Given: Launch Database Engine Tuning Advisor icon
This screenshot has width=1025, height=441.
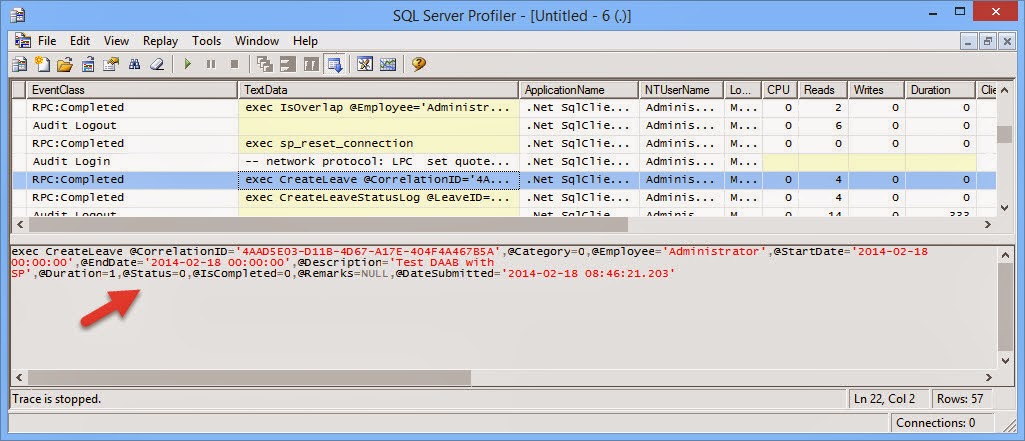Looking at the screenshot, I should click(x=365, y=64).
